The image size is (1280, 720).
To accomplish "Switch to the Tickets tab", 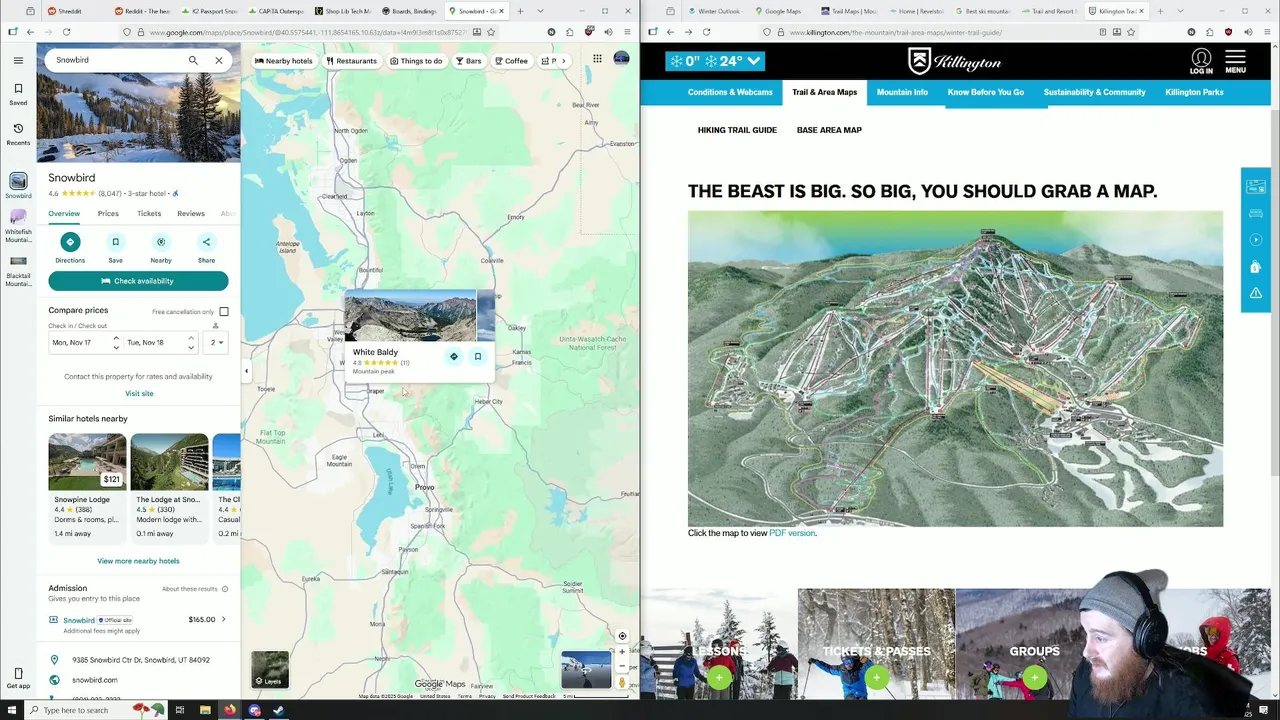I will (149, 213).
